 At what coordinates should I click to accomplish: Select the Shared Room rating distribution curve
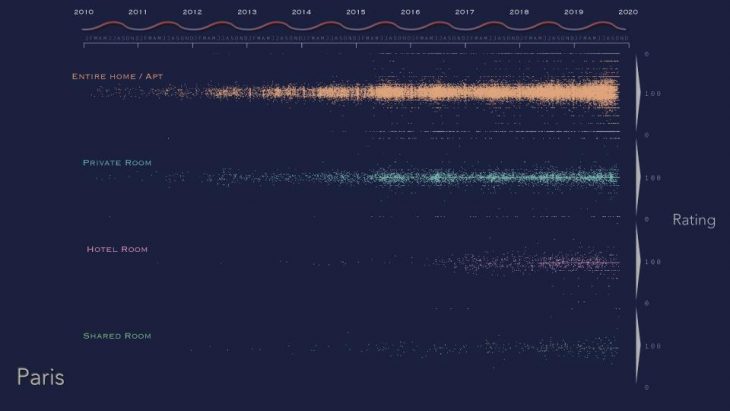point(638,346)
